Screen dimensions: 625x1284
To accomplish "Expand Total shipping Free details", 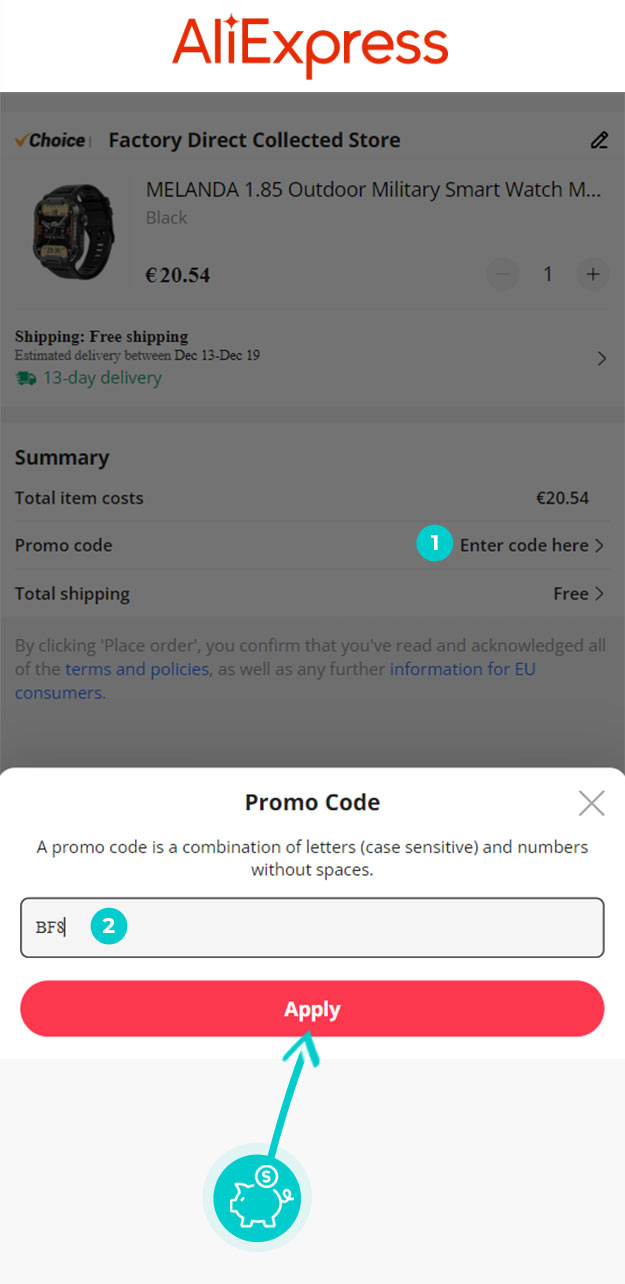I will point(579,594).
